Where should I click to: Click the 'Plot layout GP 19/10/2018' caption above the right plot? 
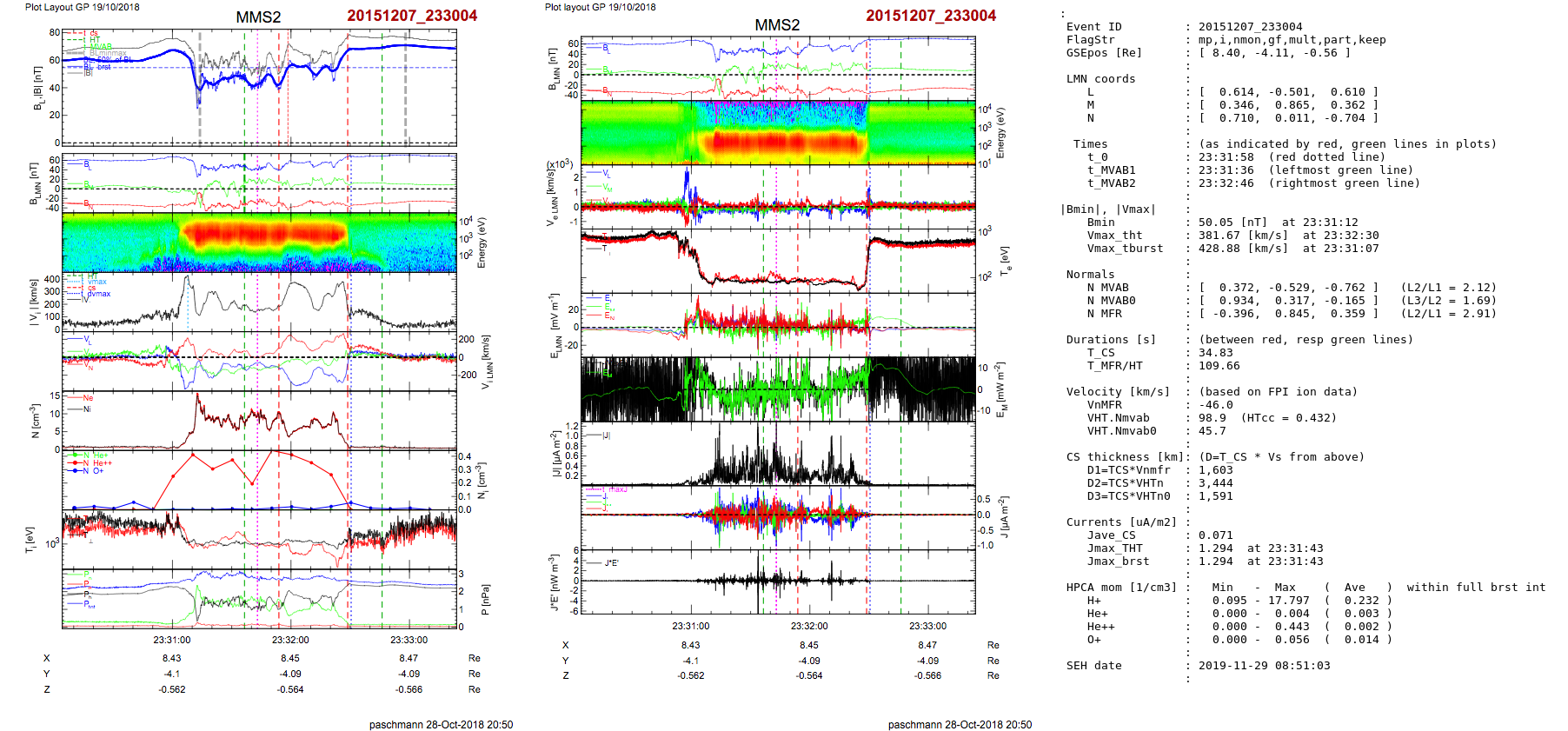click(x=600, y=7)
